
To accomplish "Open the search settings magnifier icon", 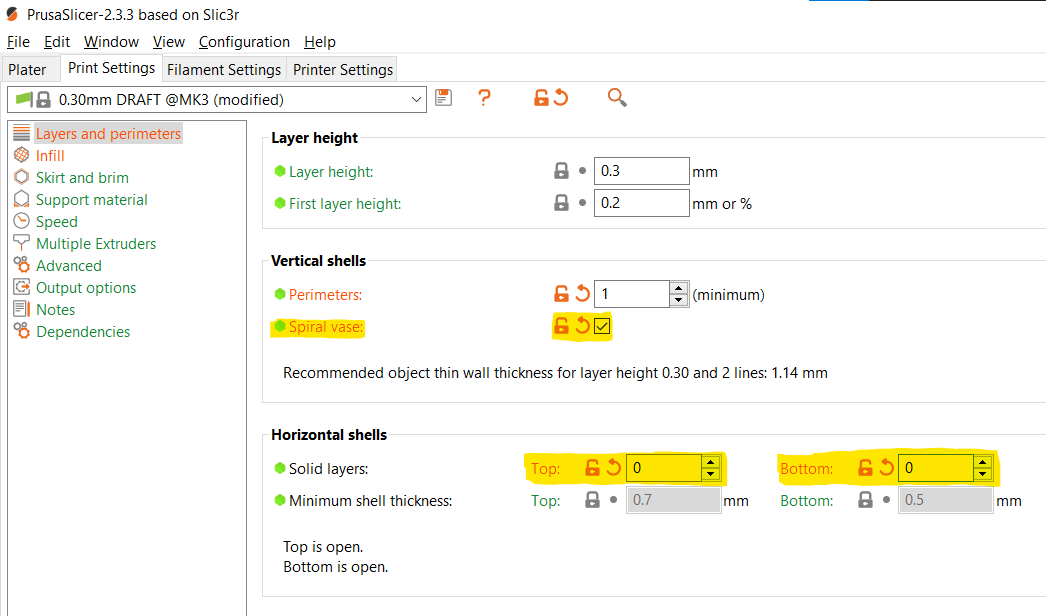I will pos(617,98).
